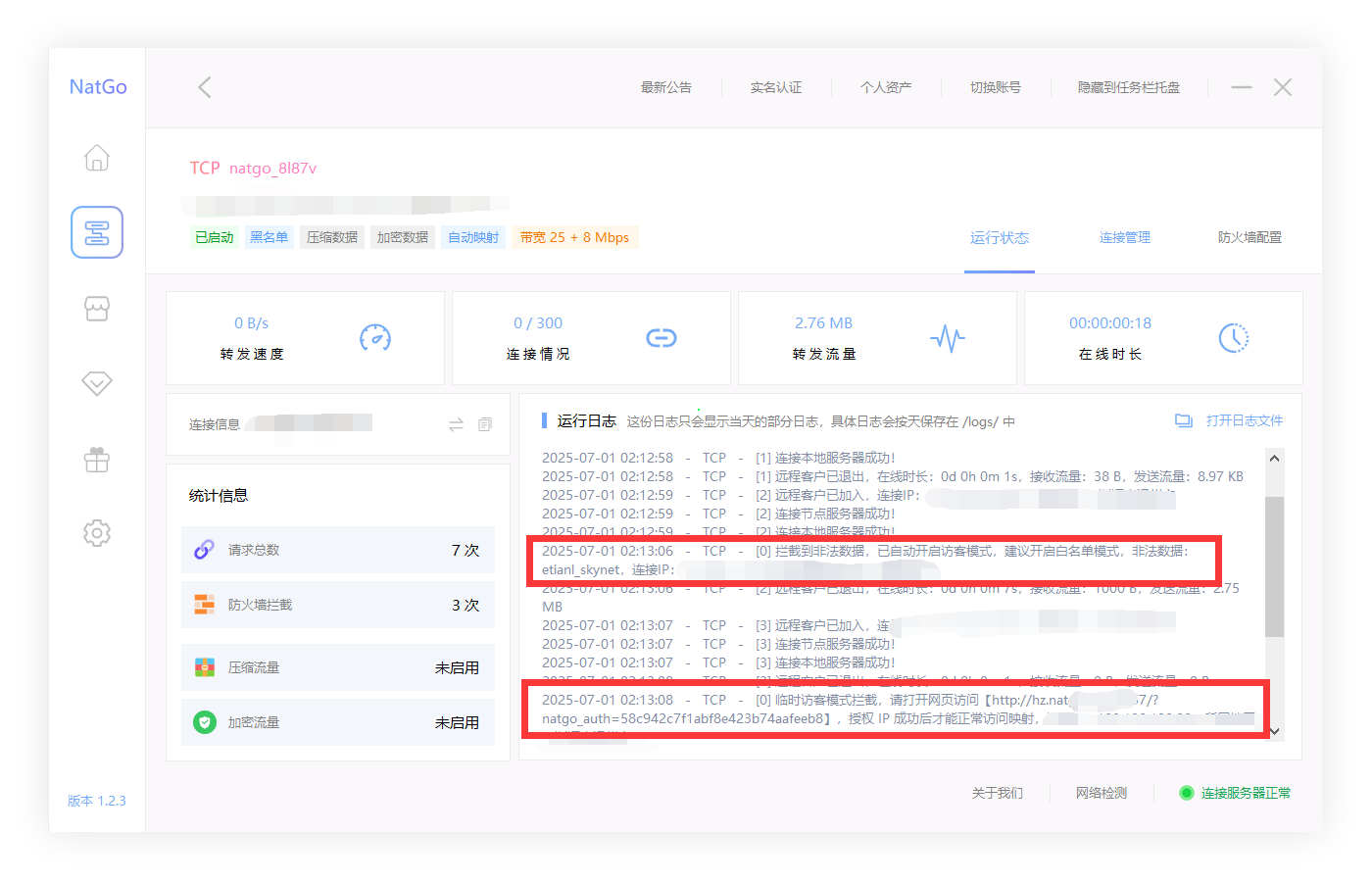Click the 压缩数据 tag
1372x882 pixels.
[x=332, y=237]
